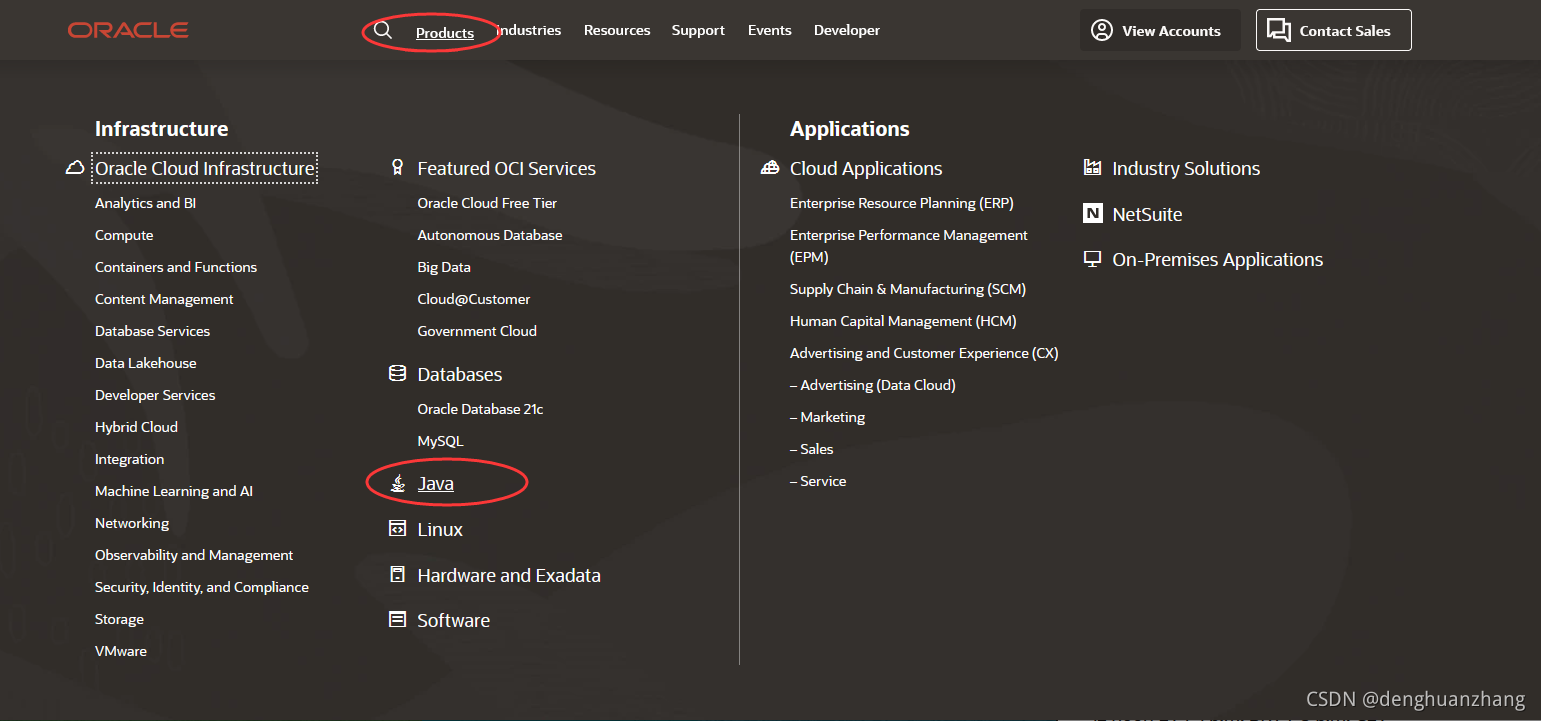Click the Oracle logo
The height and width of the screenshot is (721, 1541).
coord(128,30)
